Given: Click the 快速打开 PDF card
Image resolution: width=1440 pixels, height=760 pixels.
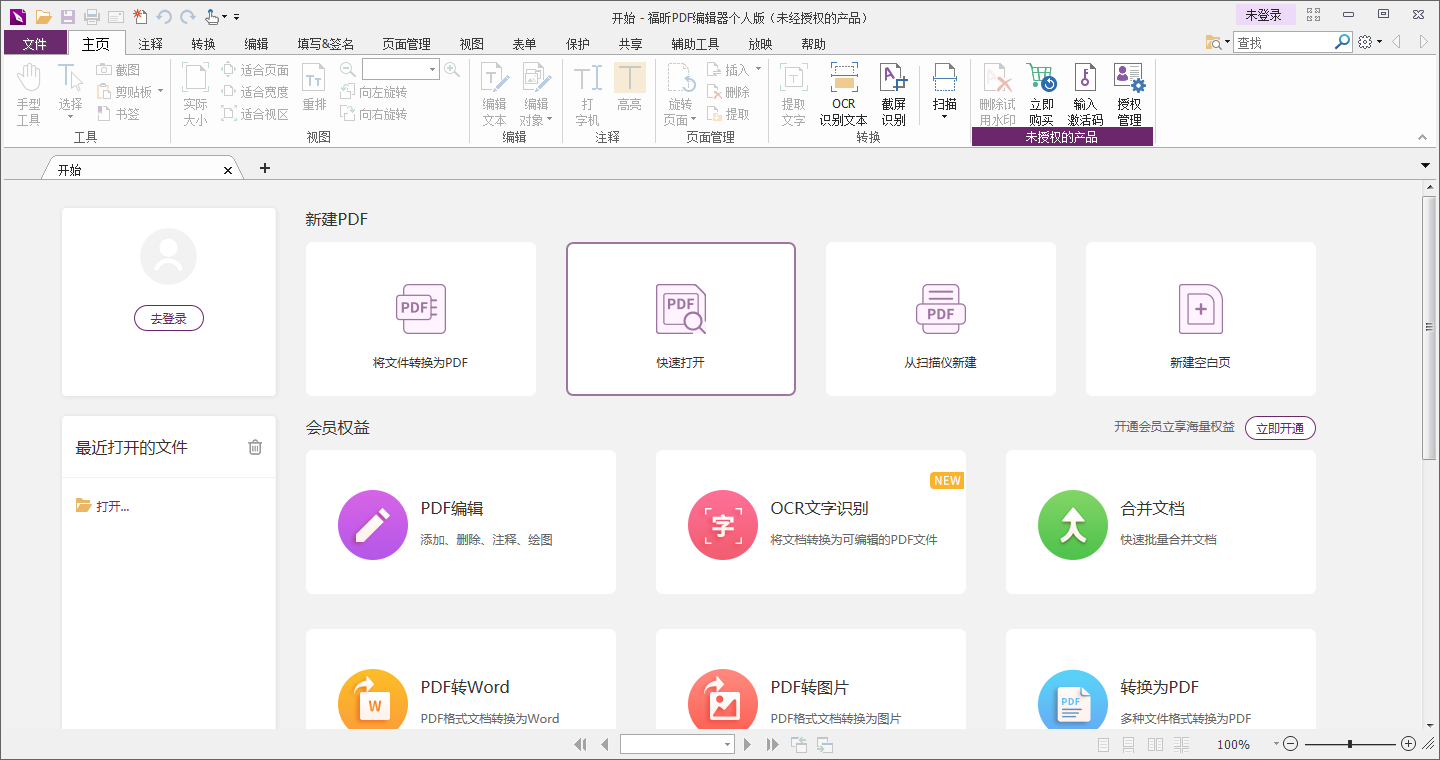Looking at the screenshot, I should point(681,319).
